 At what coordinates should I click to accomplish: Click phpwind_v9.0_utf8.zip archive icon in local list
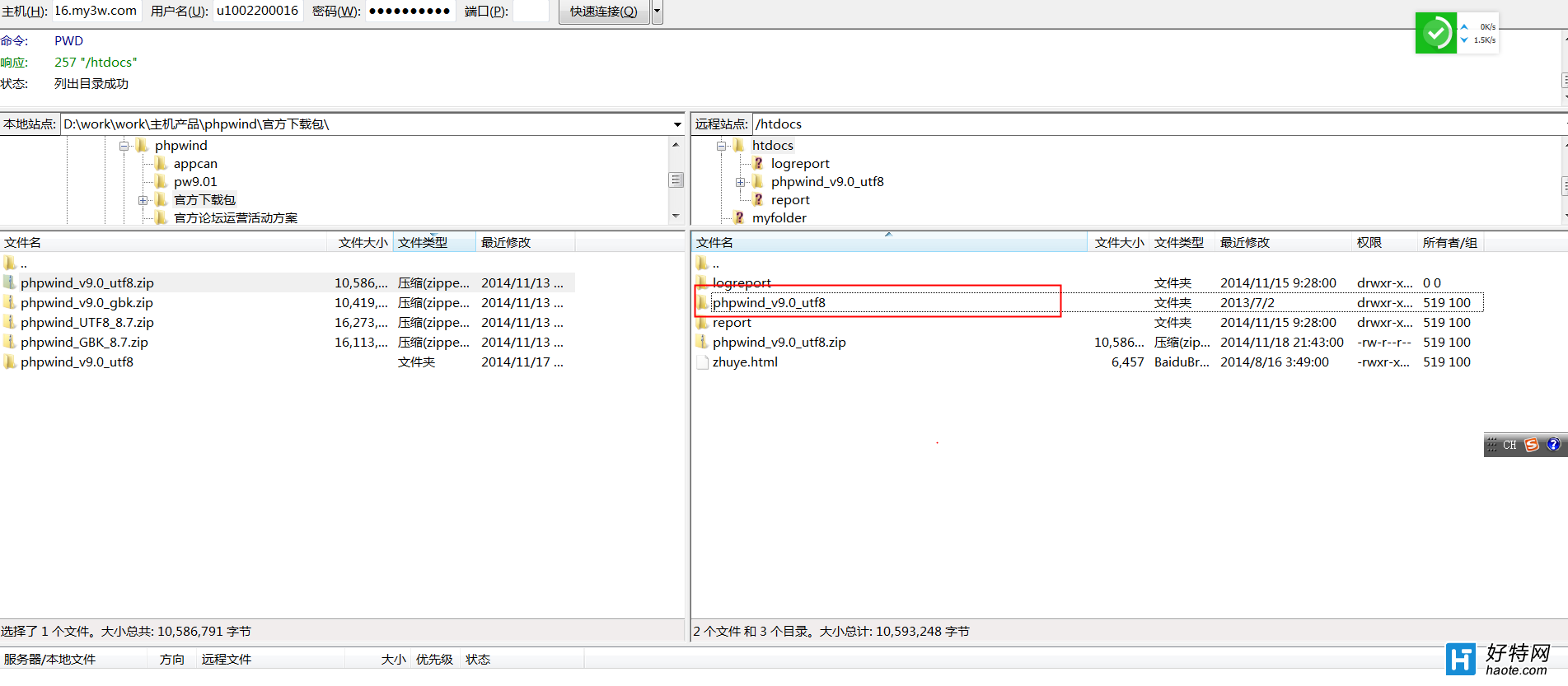[x=10, y=282]
